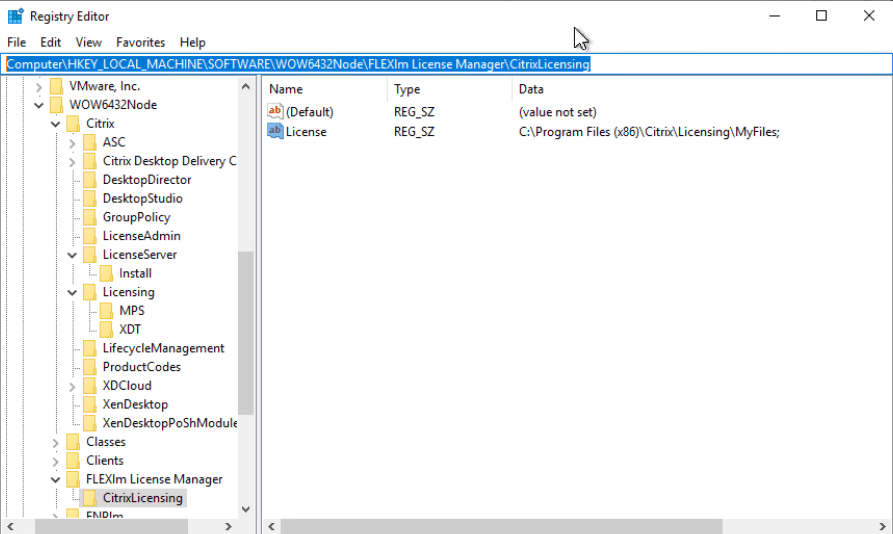
Task: Expand the XDCloud key
Action: (72, 387)
